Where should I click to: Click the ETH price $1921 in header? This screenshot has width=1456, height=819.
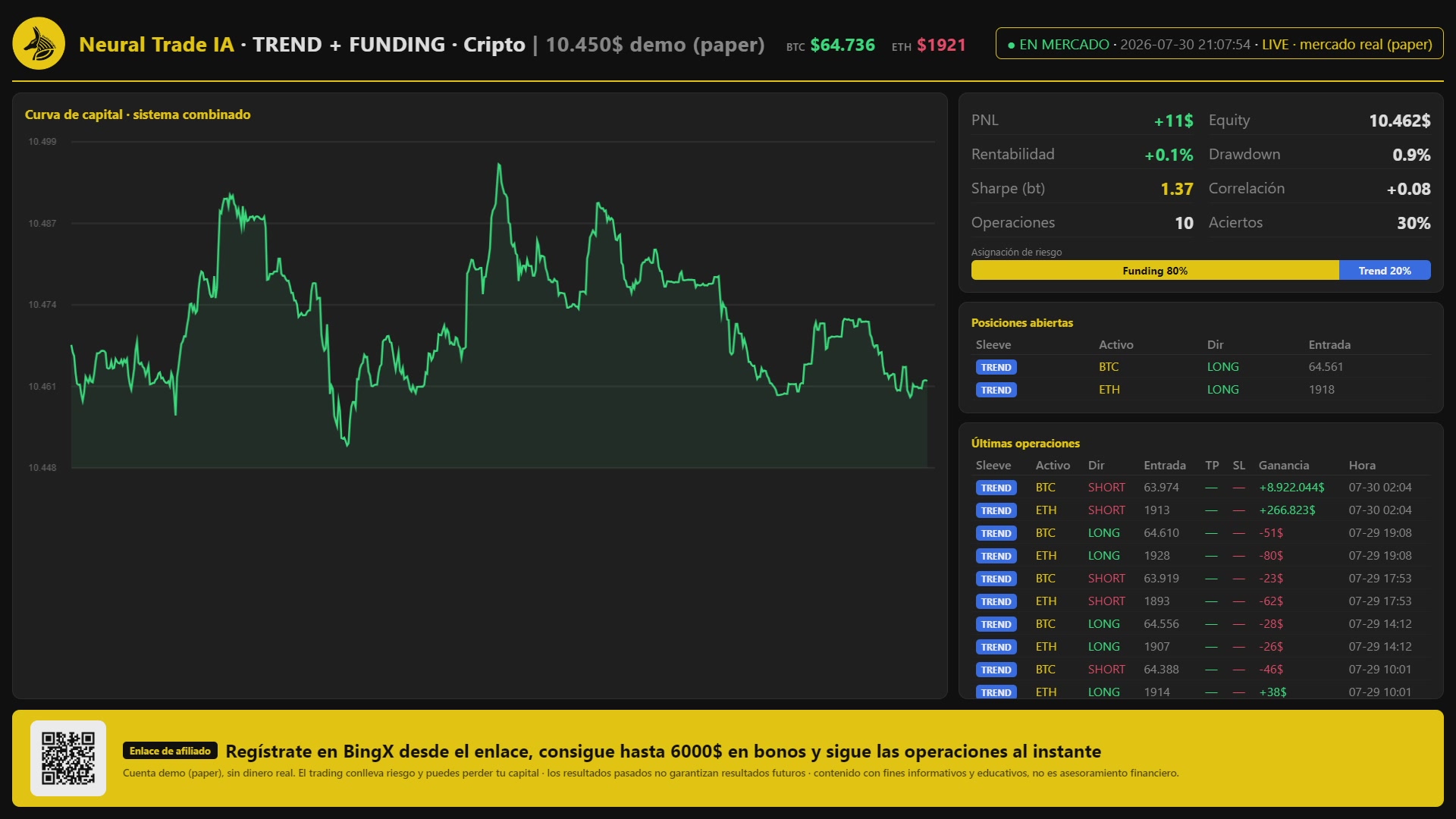click(941, 45)
